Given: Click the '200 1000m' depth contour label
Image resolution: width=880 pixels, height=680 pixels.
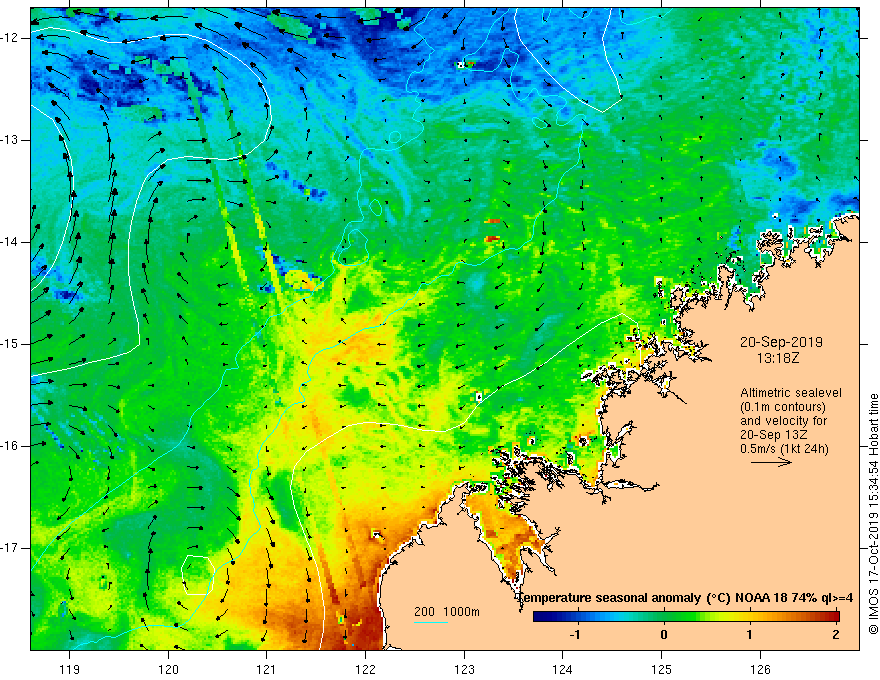Looking at the screenshot, I should click(447, 612).
